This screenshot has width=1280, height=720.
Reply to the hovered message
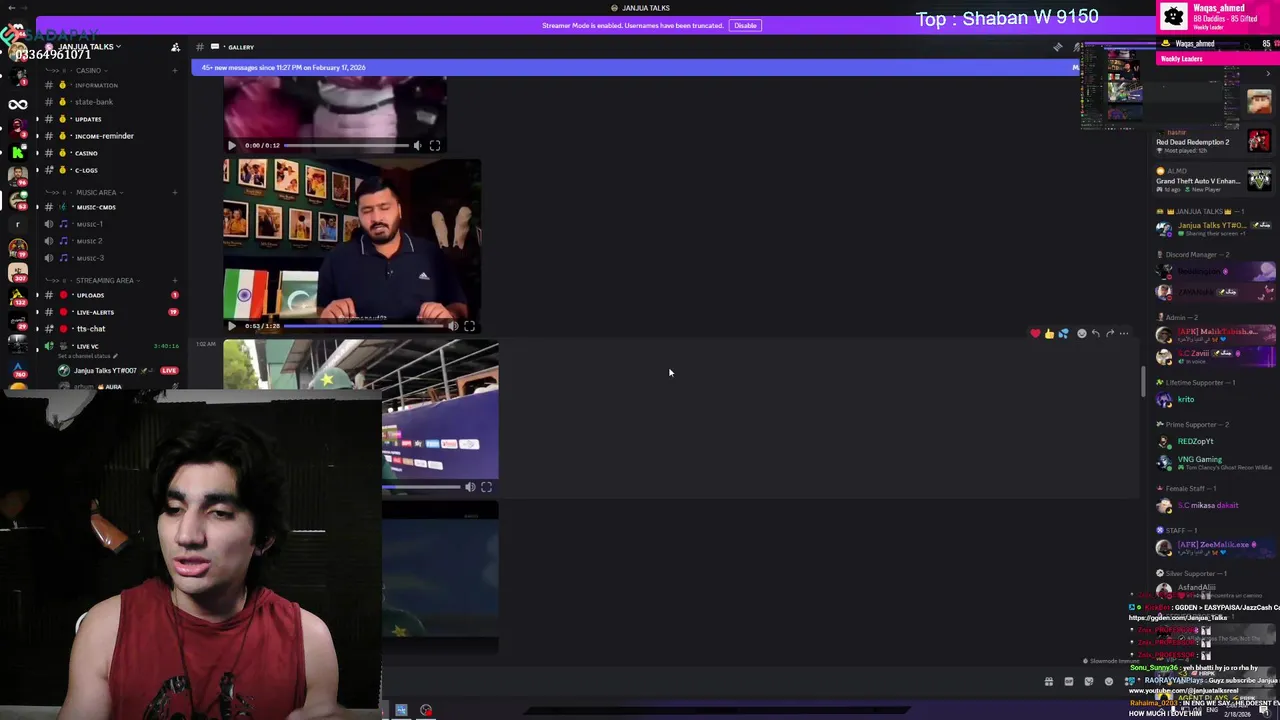pyautogui.click(x=1096, y=333)
